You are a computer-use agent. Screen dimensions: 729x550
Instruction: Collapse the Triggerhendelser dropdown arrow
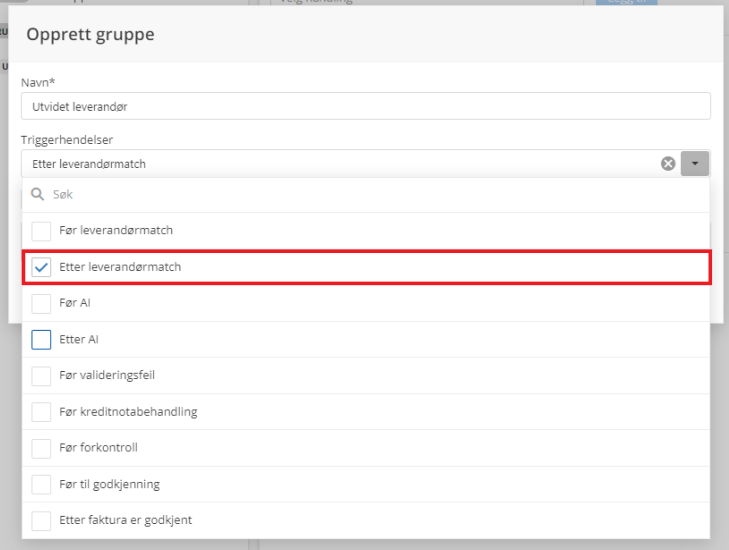[x=695, y=164]
